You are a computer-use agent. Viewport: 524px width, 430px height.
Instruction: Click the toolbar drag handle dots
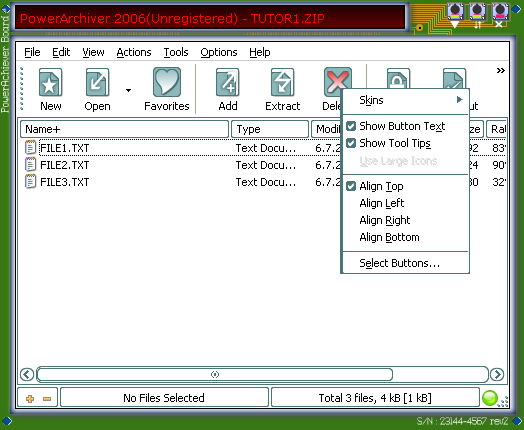pyautogui.click(x=22, y=89)
